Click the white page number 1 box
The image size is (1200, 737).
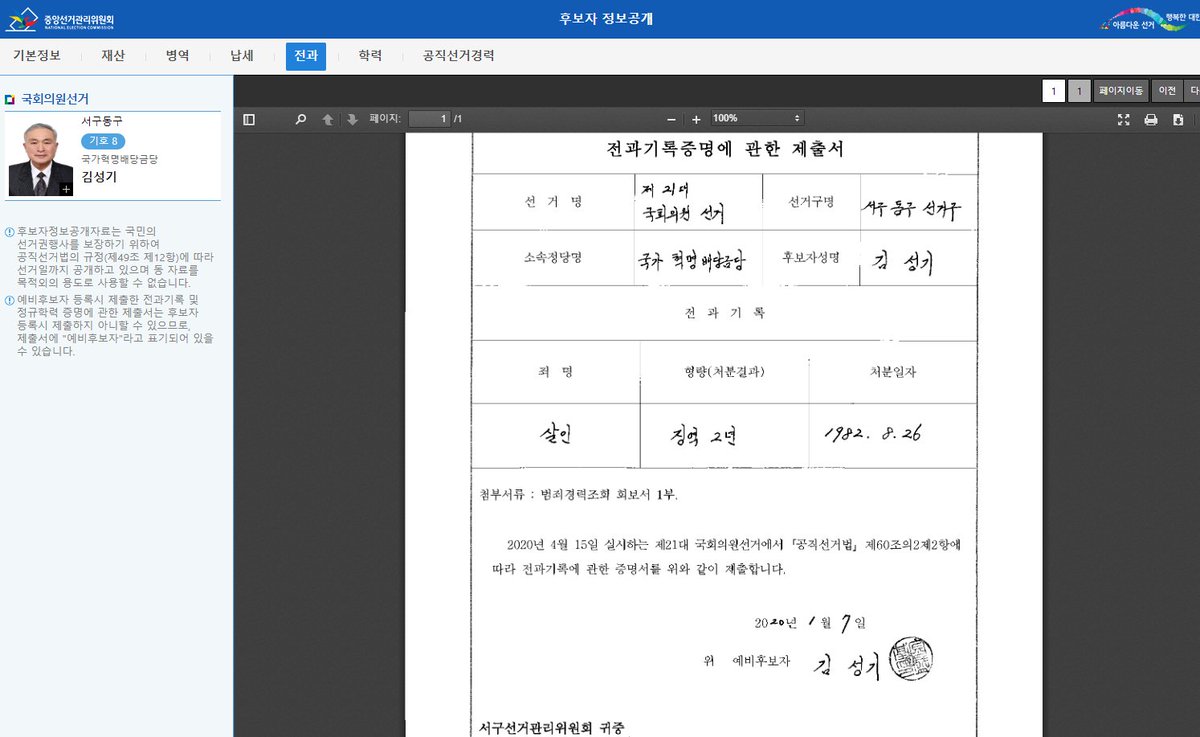[1053, 91]
